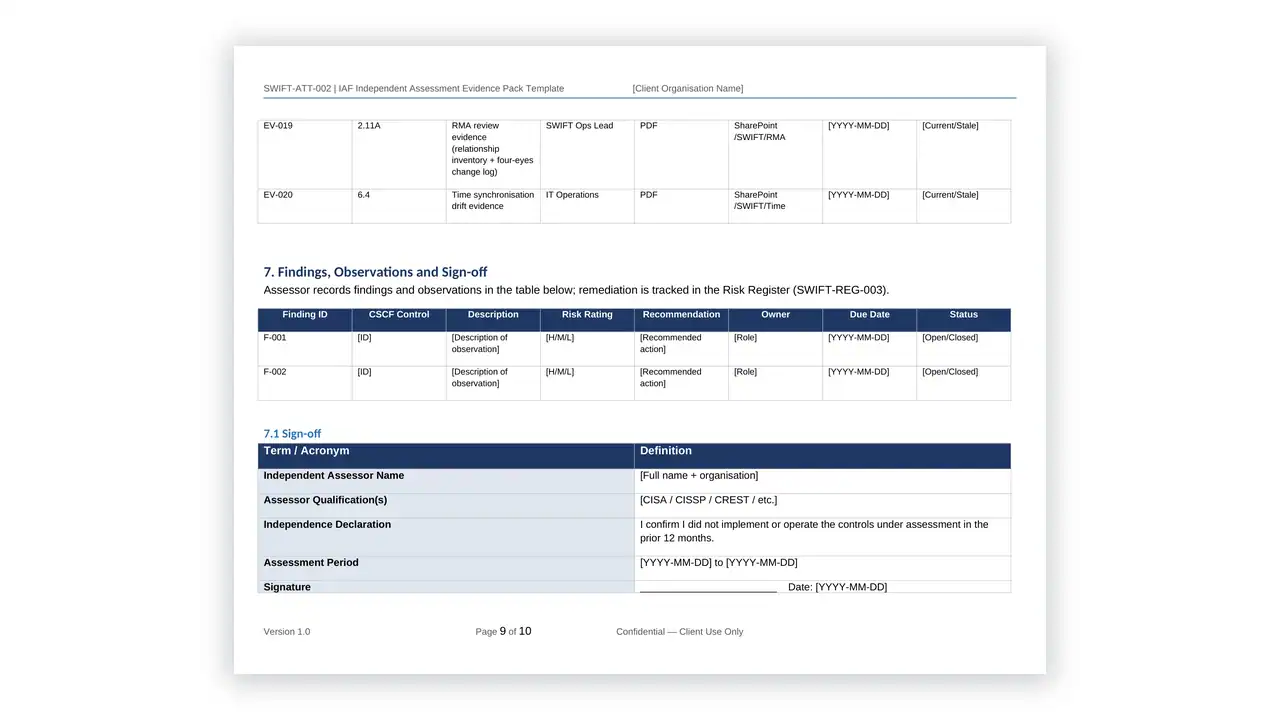Image resolution: width=1280 pixels, height=720 pixels.
Task: Click the sentence beginning "Assessor records findings and observations"
Action: tap(576, 290)
